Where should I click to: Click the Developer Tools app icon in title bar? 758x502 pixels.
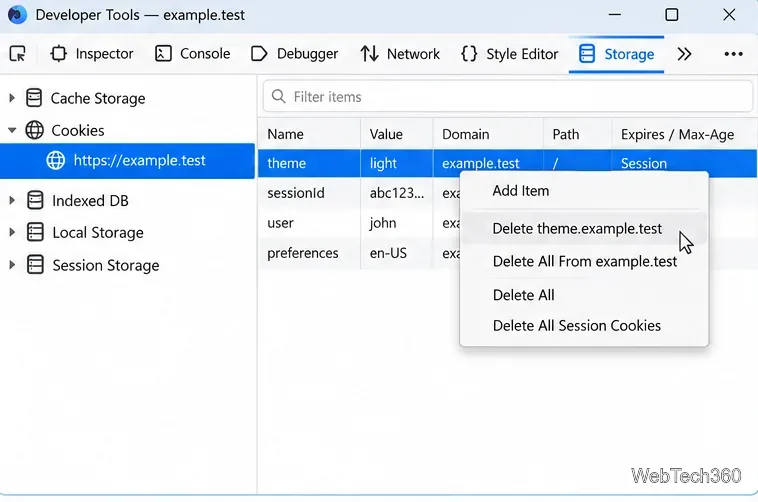17,15
